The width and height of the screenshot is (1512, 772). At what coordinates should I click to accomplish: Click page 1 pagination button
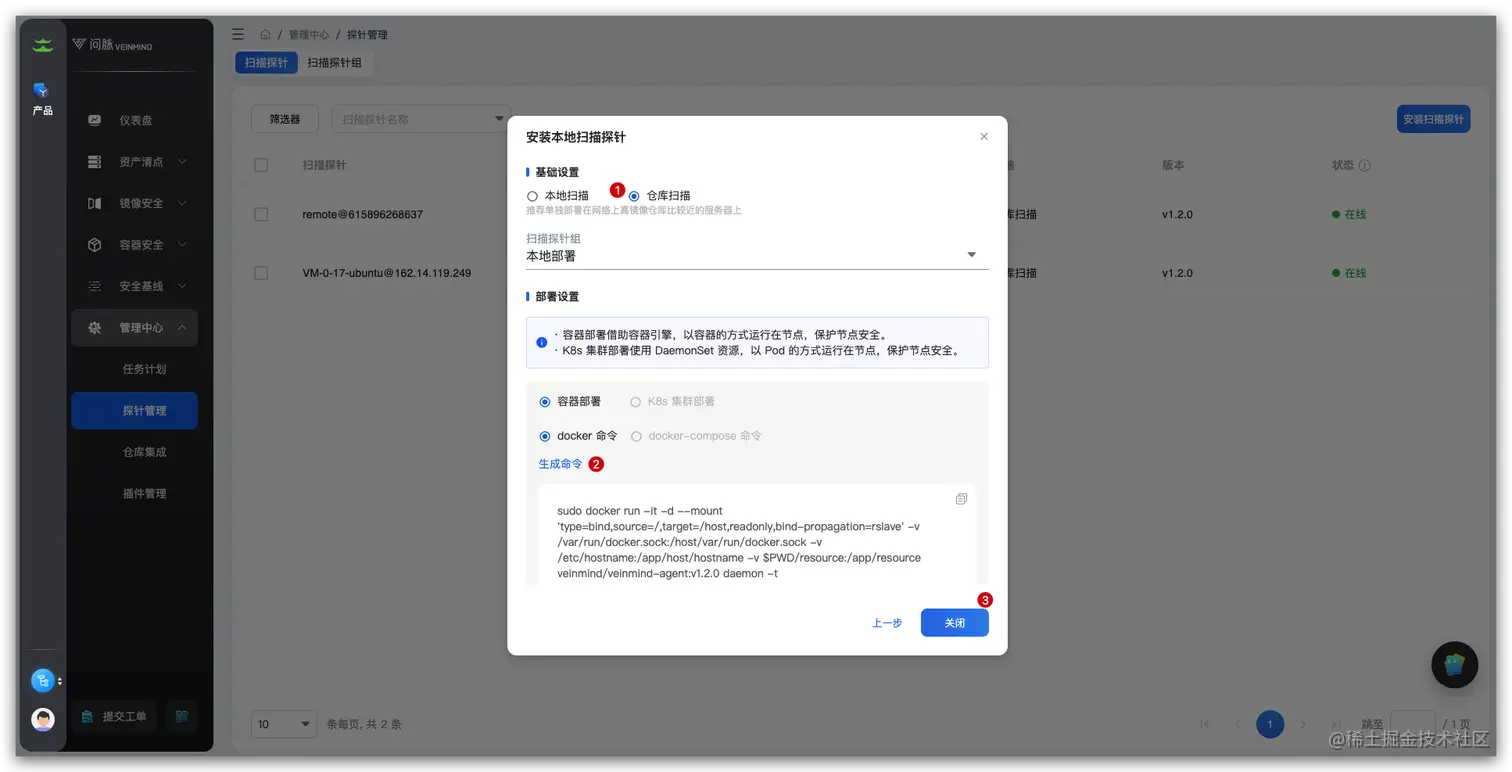point(1270,724)
